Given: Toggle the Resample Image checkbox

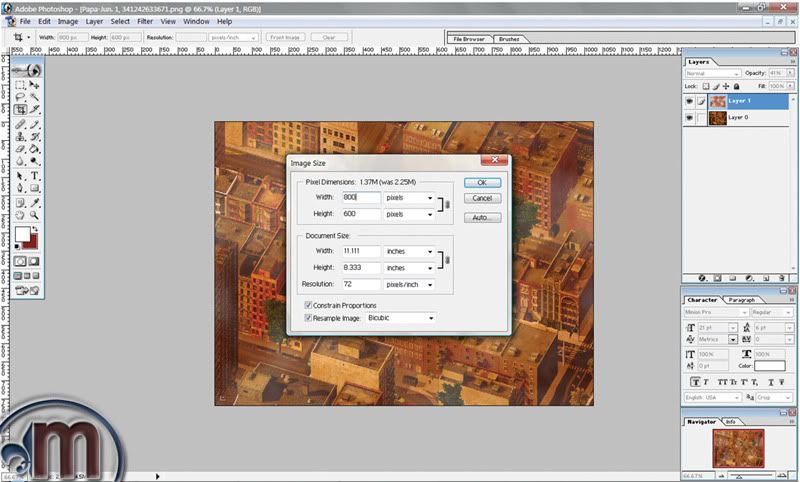Looking at the screenshot, I should tap(309, 317).
